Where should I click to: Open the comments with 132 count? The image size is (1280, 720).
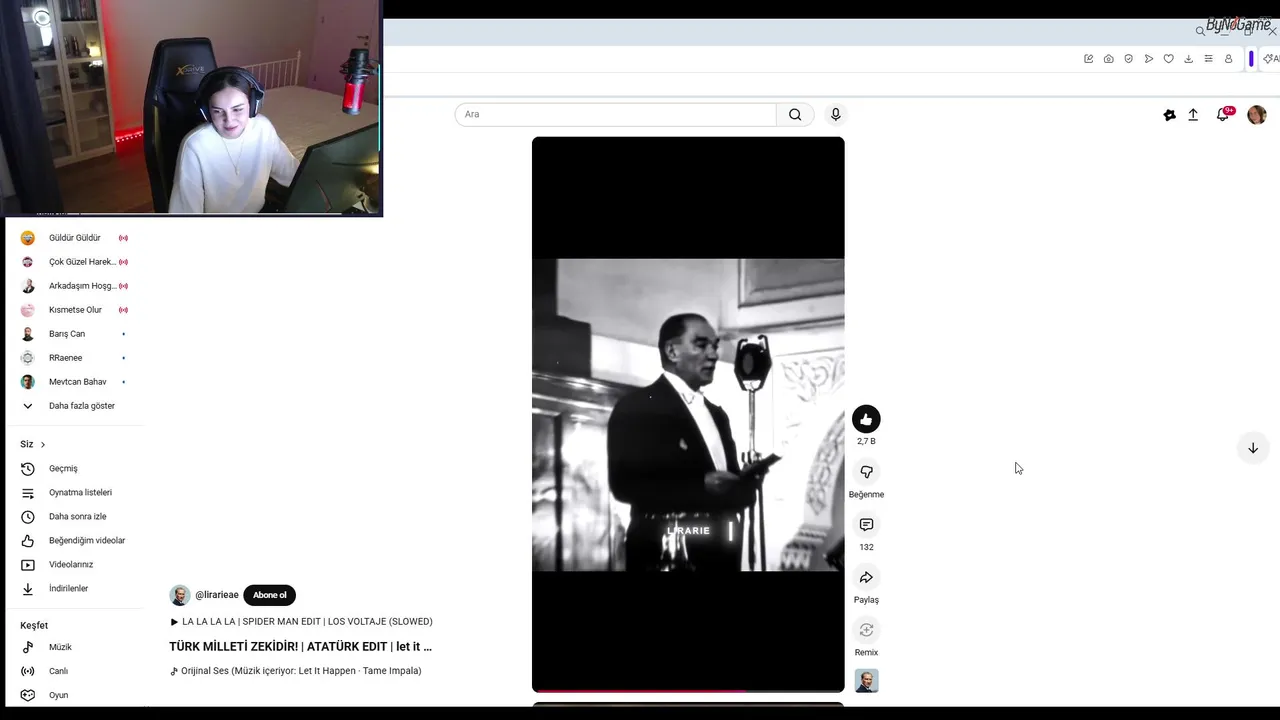866,525
